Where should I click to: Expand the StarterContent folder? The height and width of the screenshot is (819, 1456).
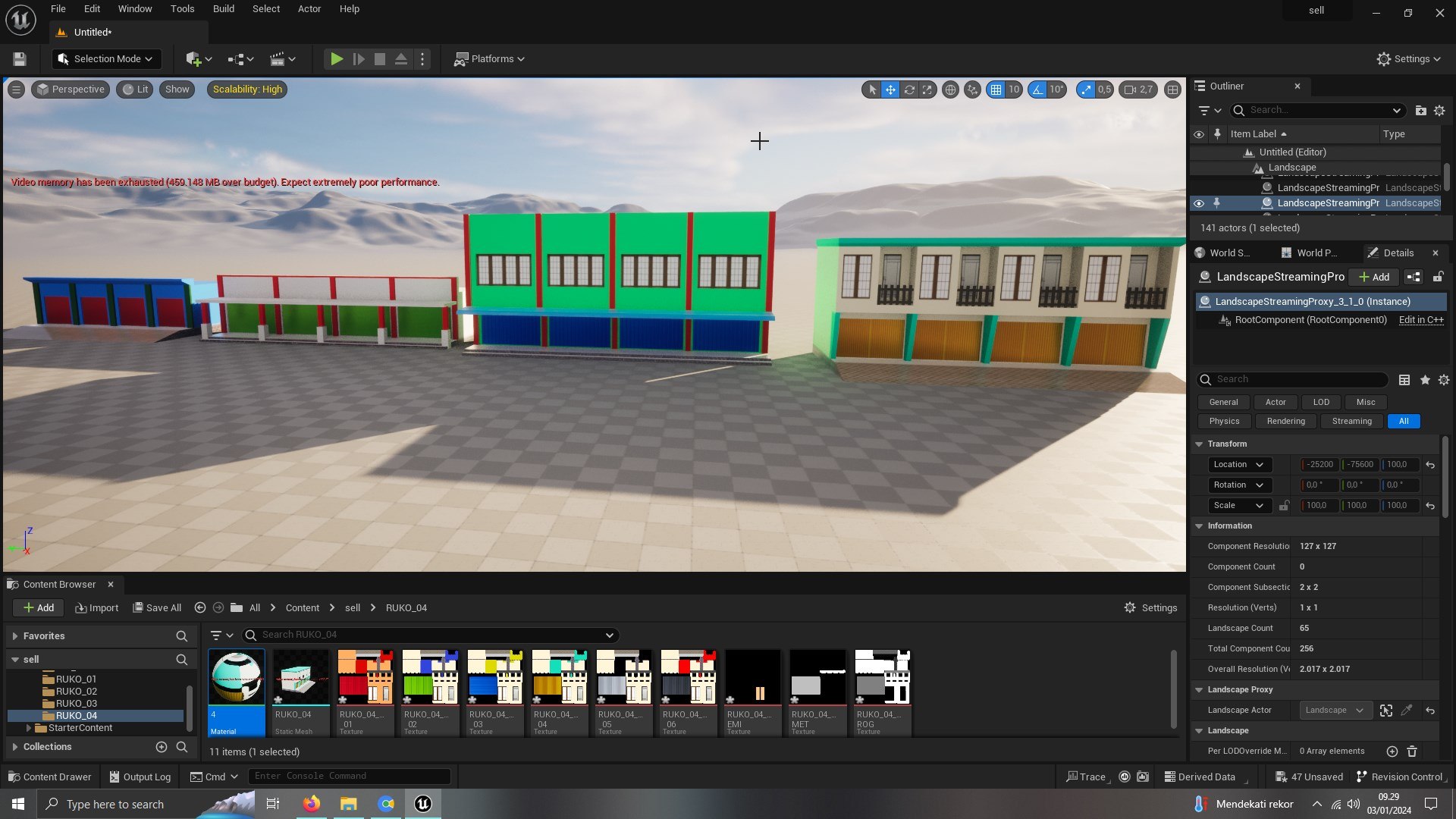click(x=29, y=728)
